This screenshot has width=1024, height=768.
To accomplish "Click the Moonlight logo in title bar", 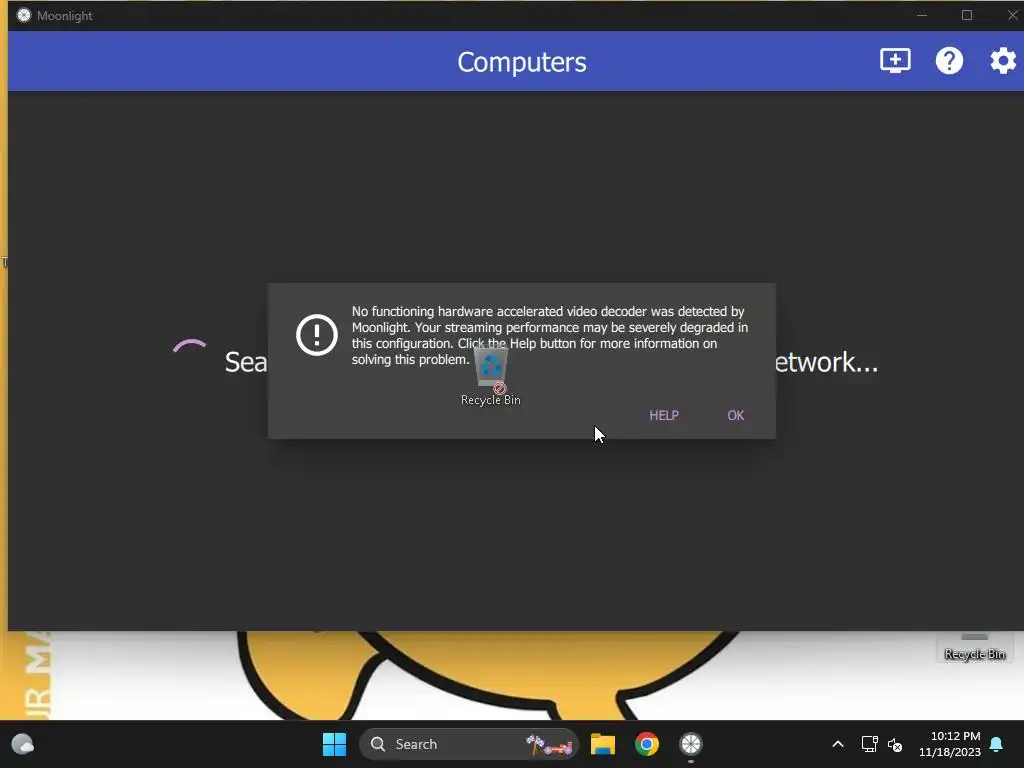I will [24, 15].
